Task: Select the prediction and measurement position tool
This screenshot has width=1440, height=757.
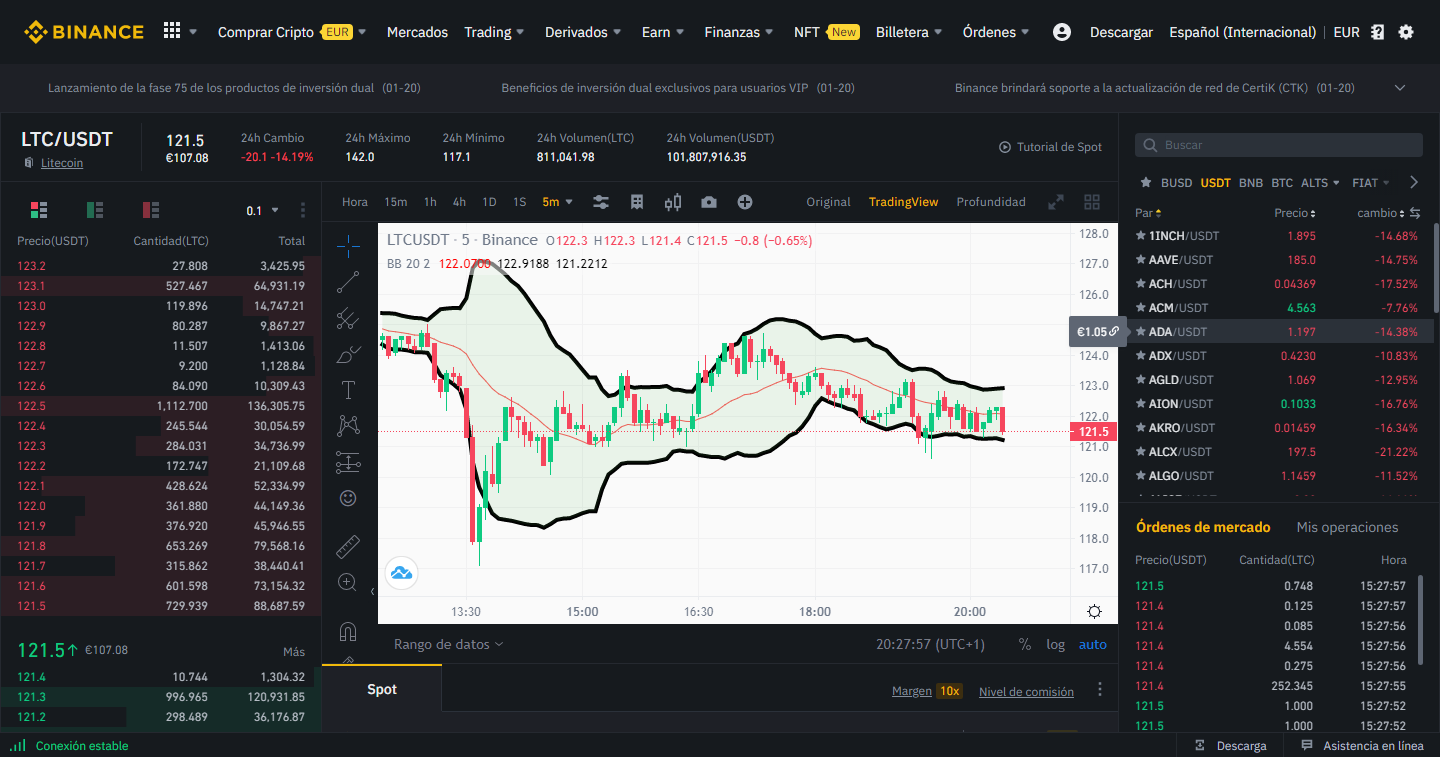Action: [x=348, y=461]
